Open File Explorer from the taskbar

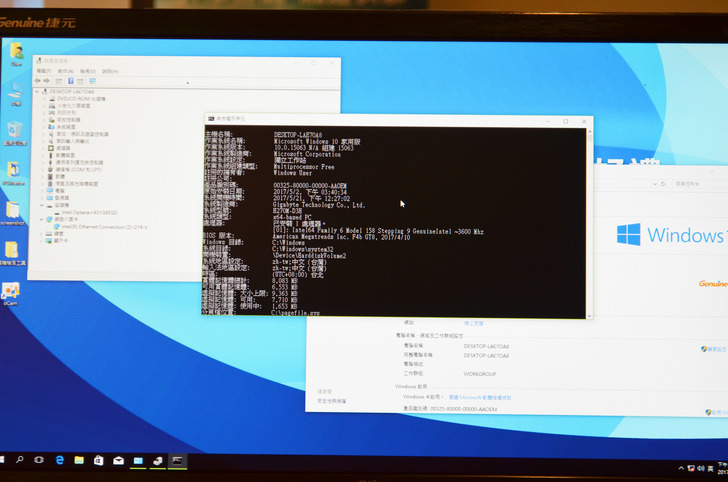tap(79, 460)
